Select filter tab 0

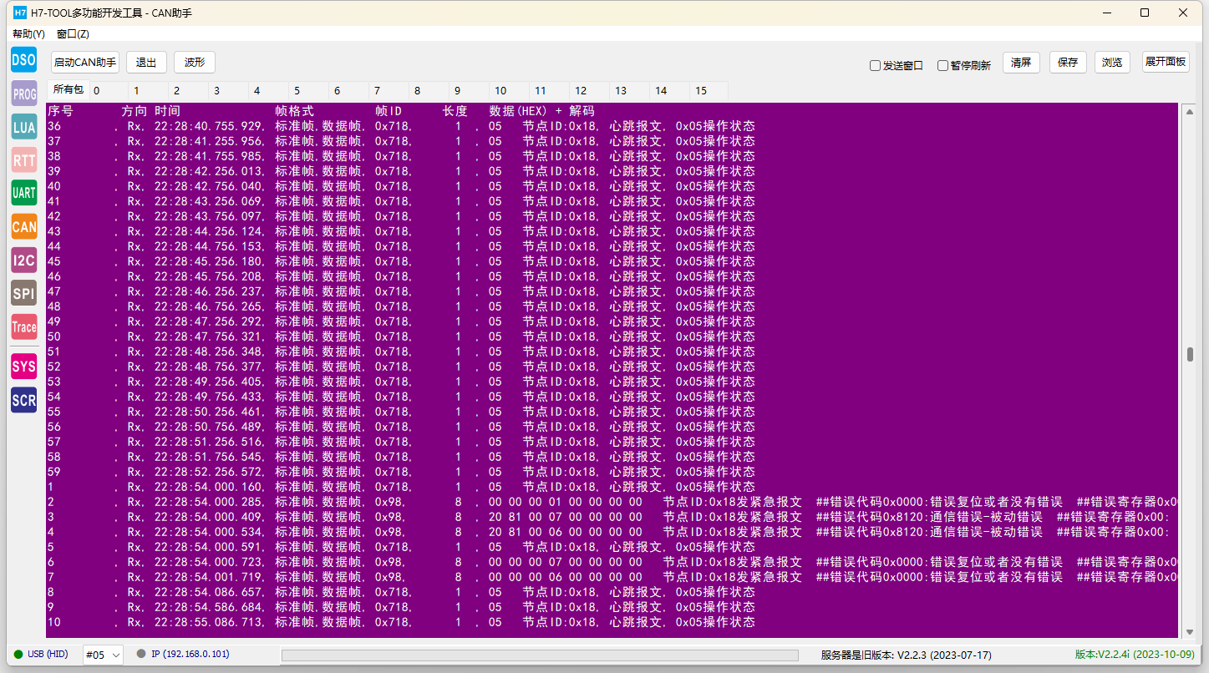pos(97,91)
